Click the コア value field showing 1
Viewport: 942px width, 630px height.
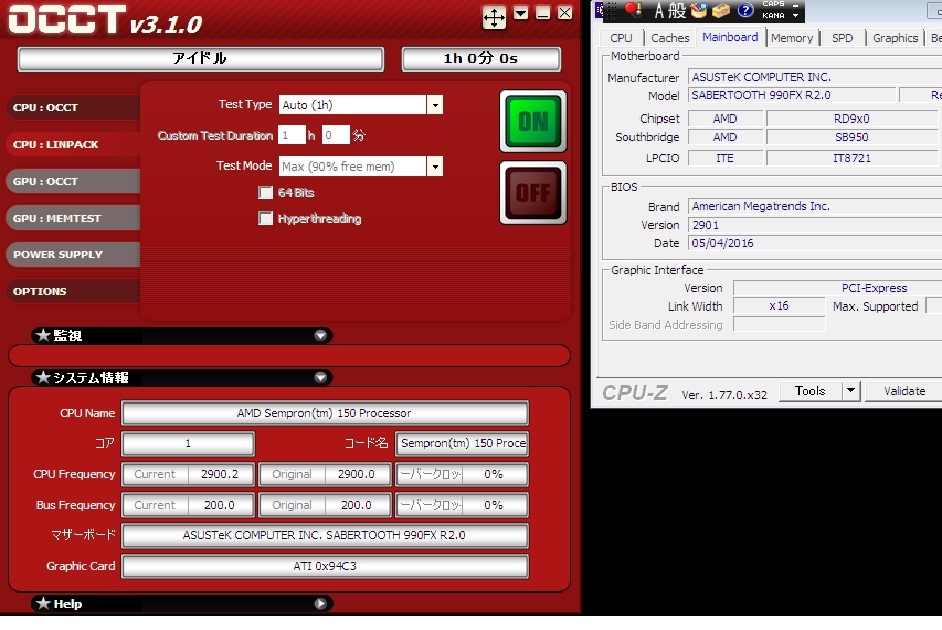pyautogui.click(x=188, y=444)
